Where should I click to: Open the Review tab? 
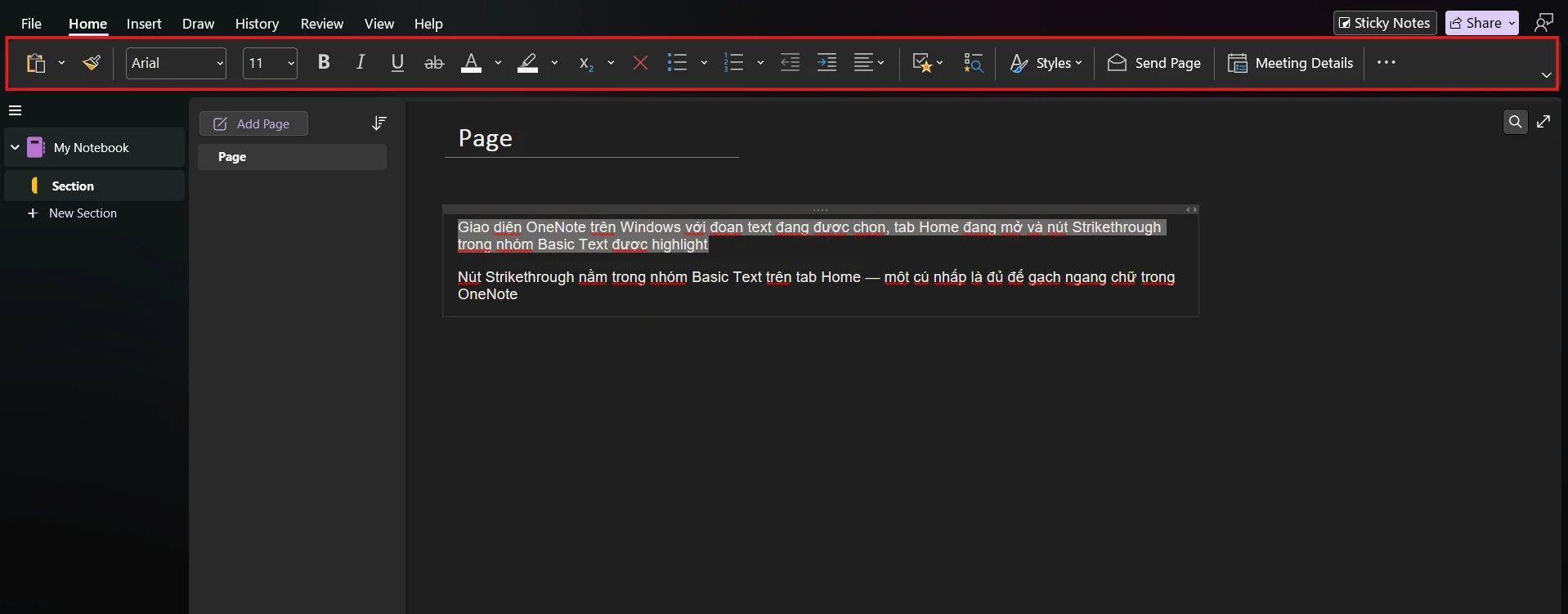click(321, 24)
